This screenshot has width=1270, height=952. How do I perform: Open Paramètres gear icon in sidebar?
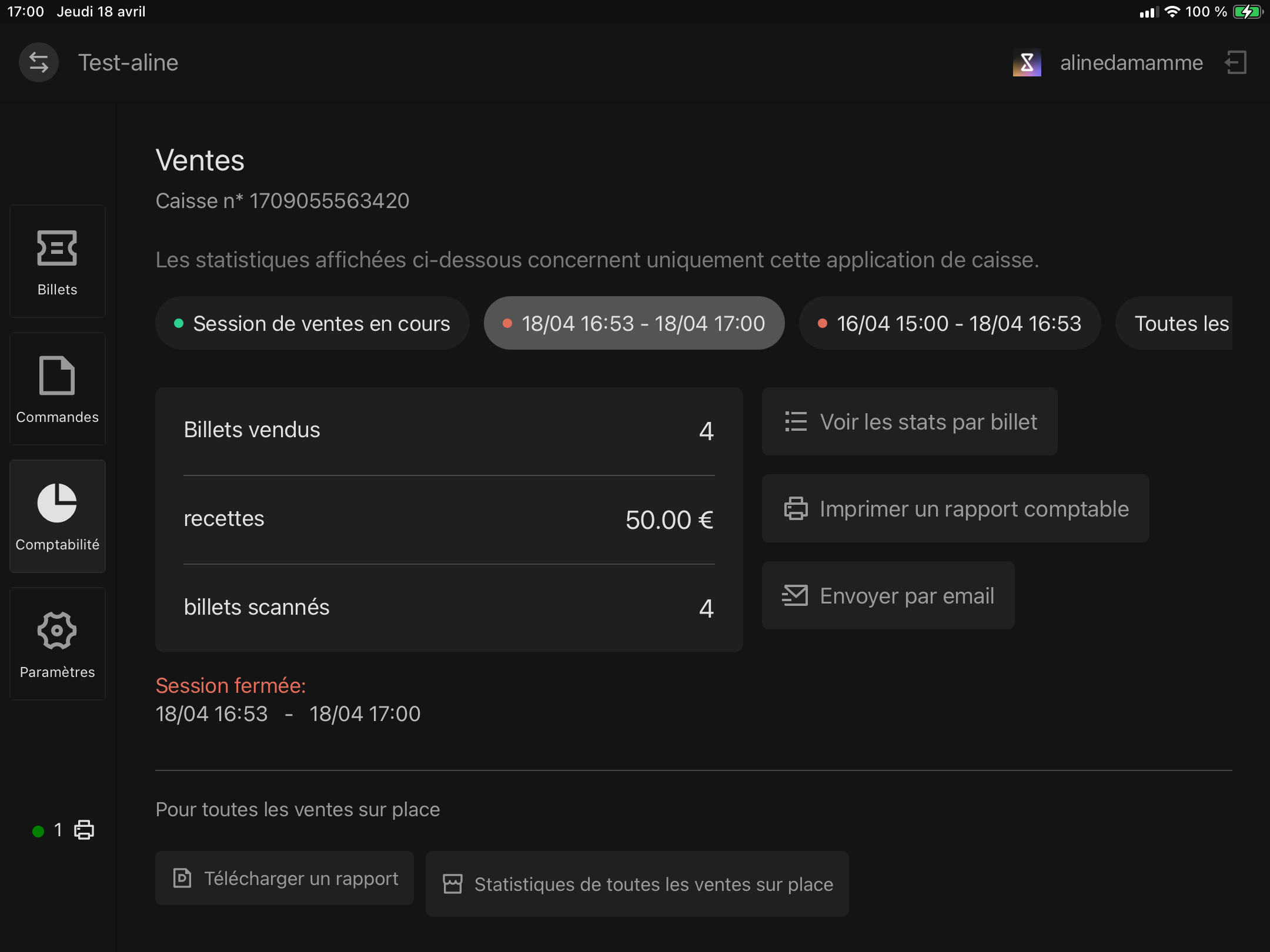57,631
